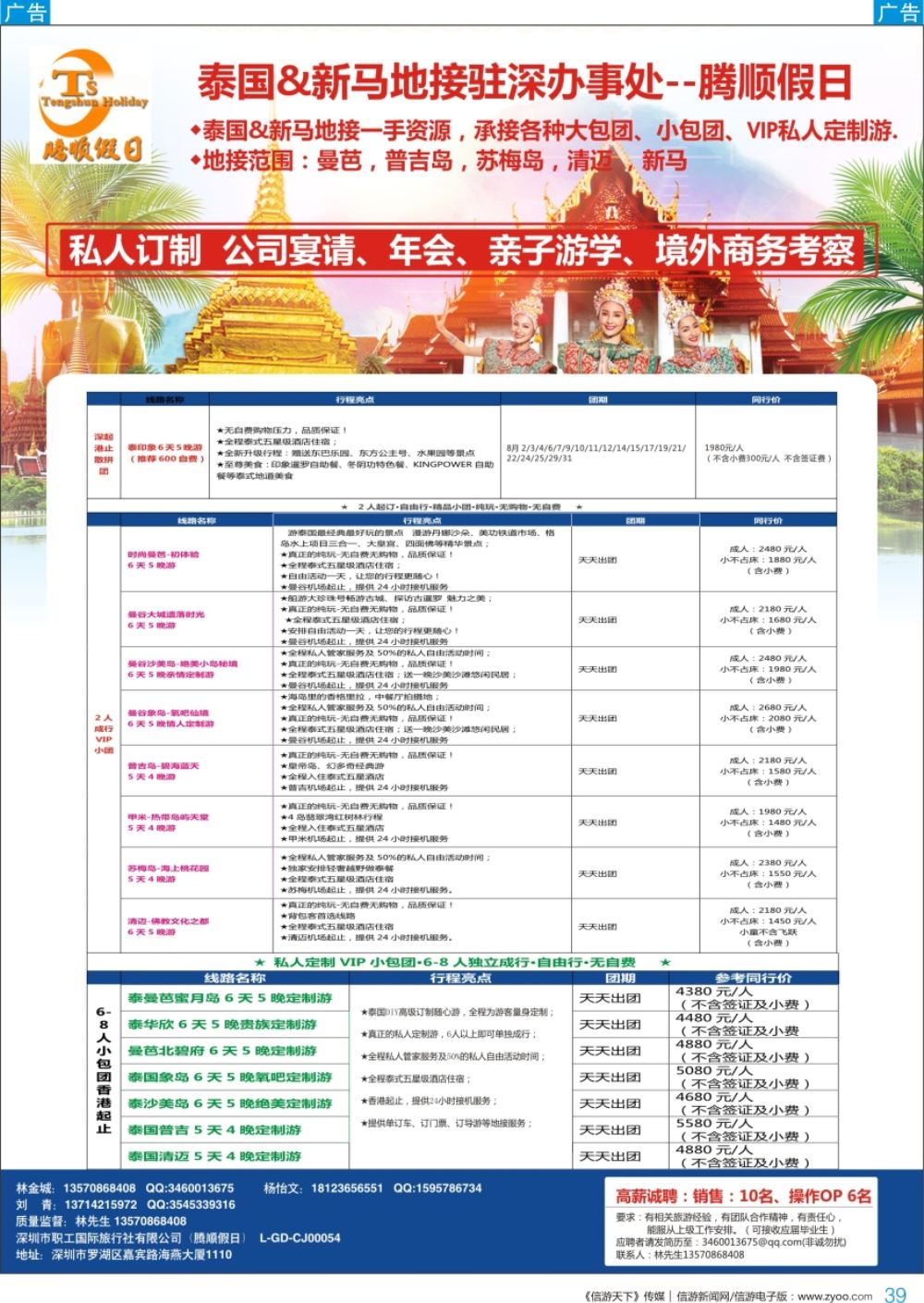
Task: Select headline 泰国&新马地接驻深办事处--腾顺假日
Action: tap(524, 82)
